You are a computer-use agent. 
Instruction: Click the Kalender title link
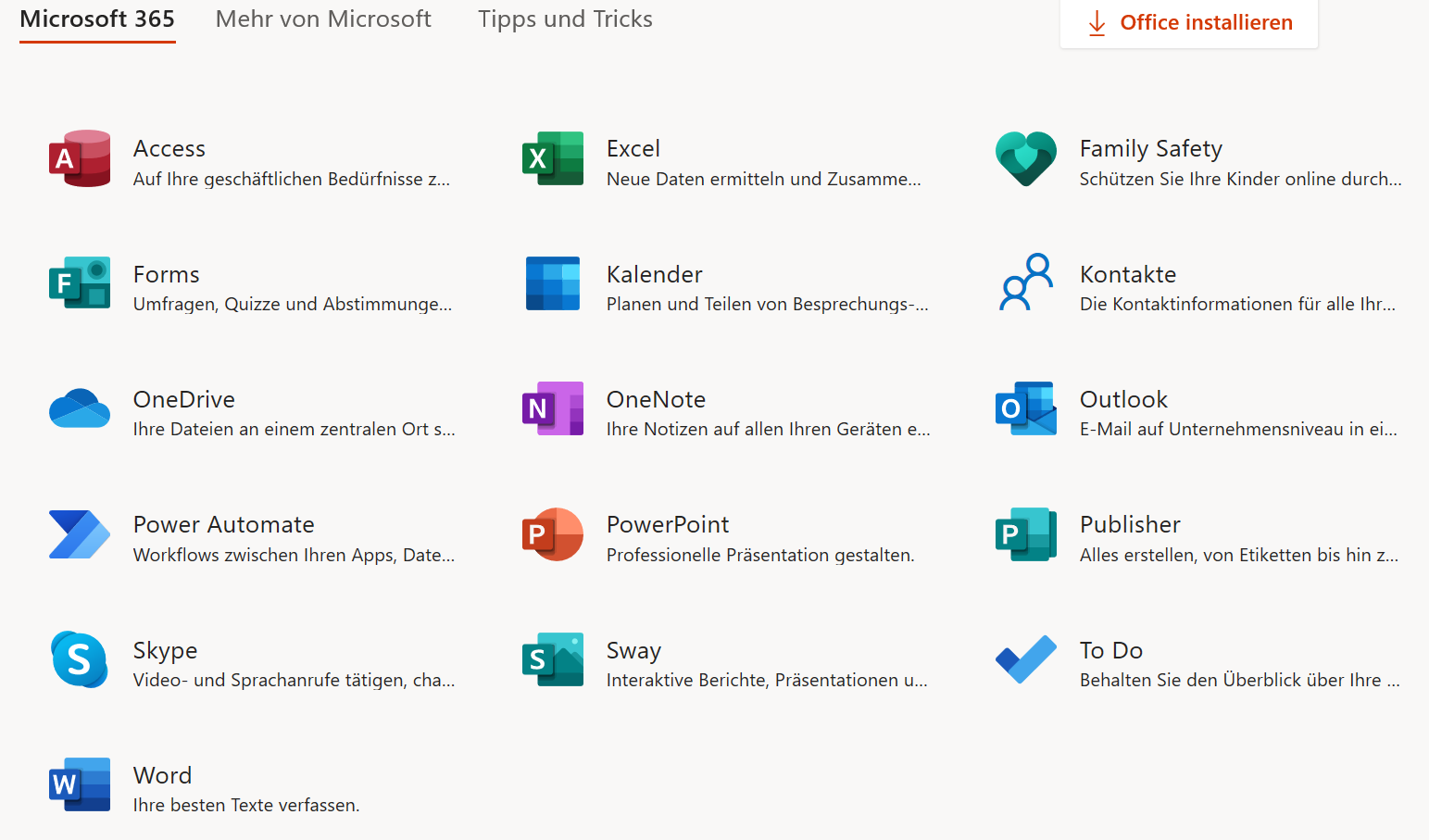[x=655, y=274]
